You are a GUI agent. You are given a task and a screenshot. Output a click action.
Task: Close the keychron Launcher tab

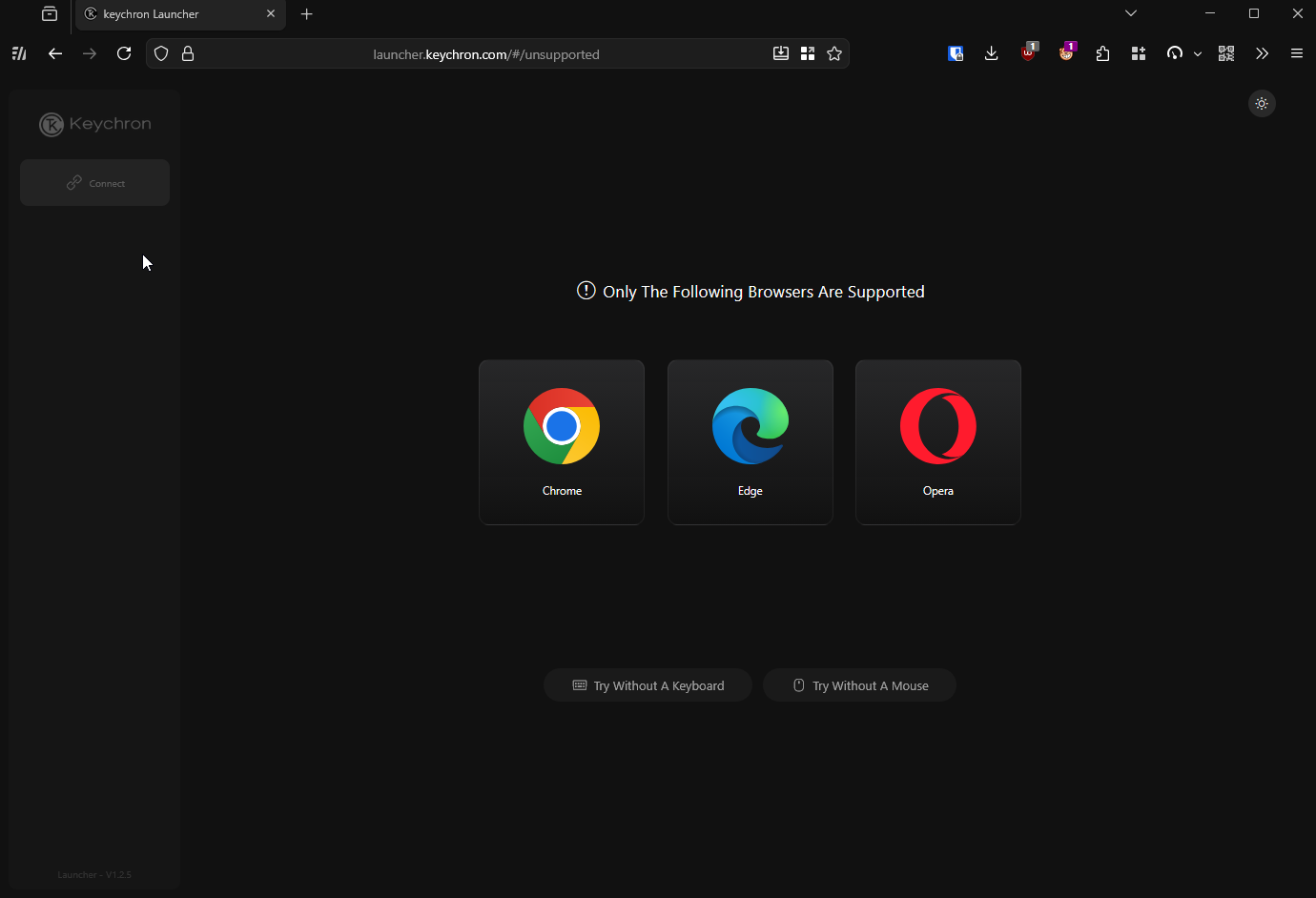click(271, 14)
